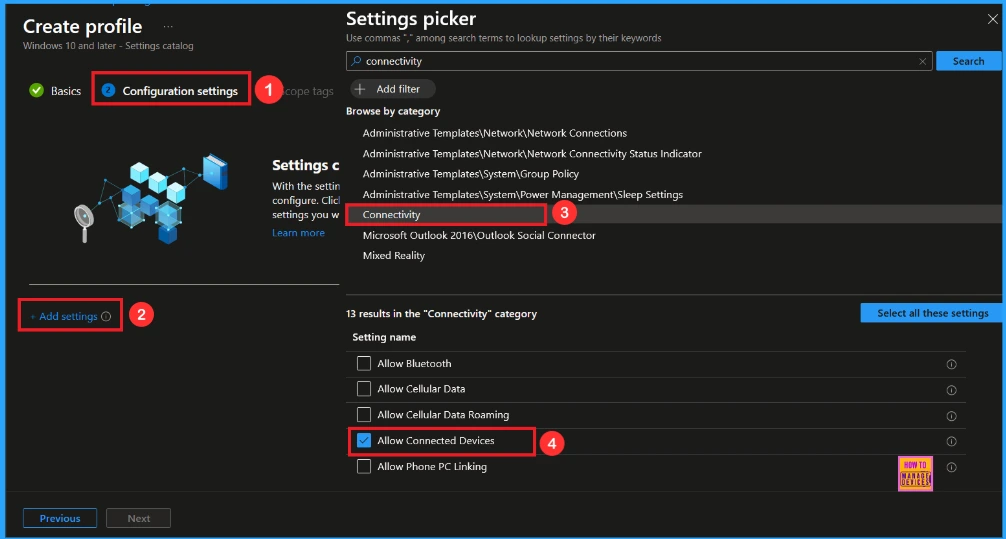The width and height of the screenshot is (1006, 539).
Task: Close the Settings picker panel
Action: tap(992, 18)
